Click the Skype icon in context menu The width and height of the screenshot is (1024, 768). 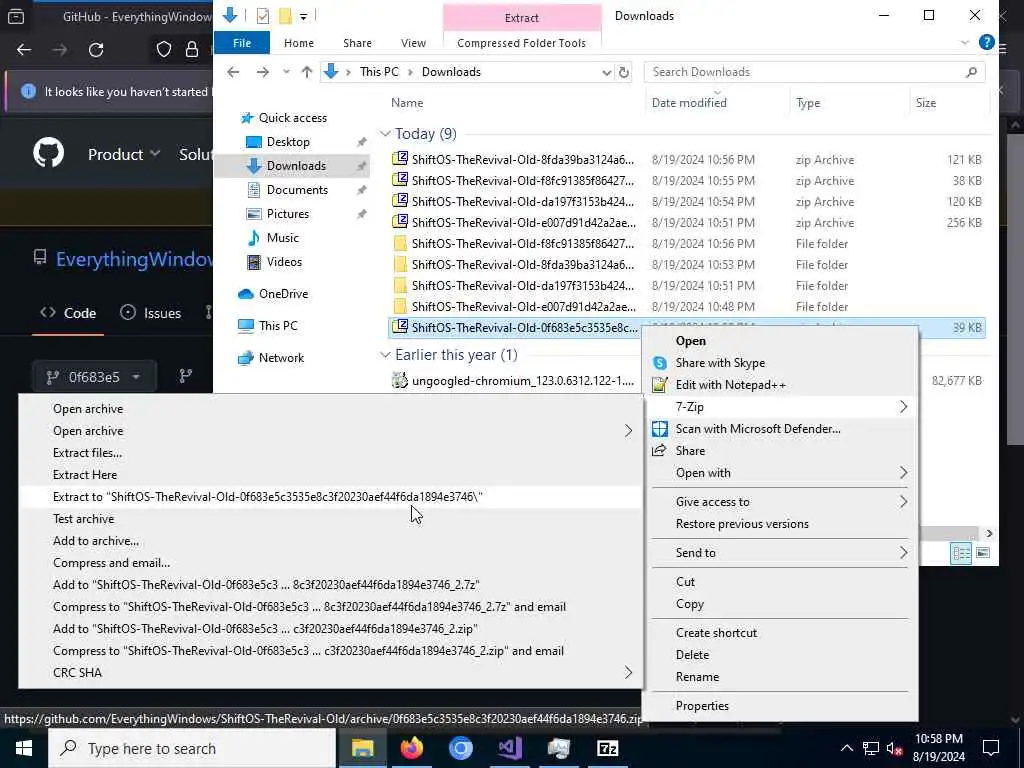tap(660, 363)
